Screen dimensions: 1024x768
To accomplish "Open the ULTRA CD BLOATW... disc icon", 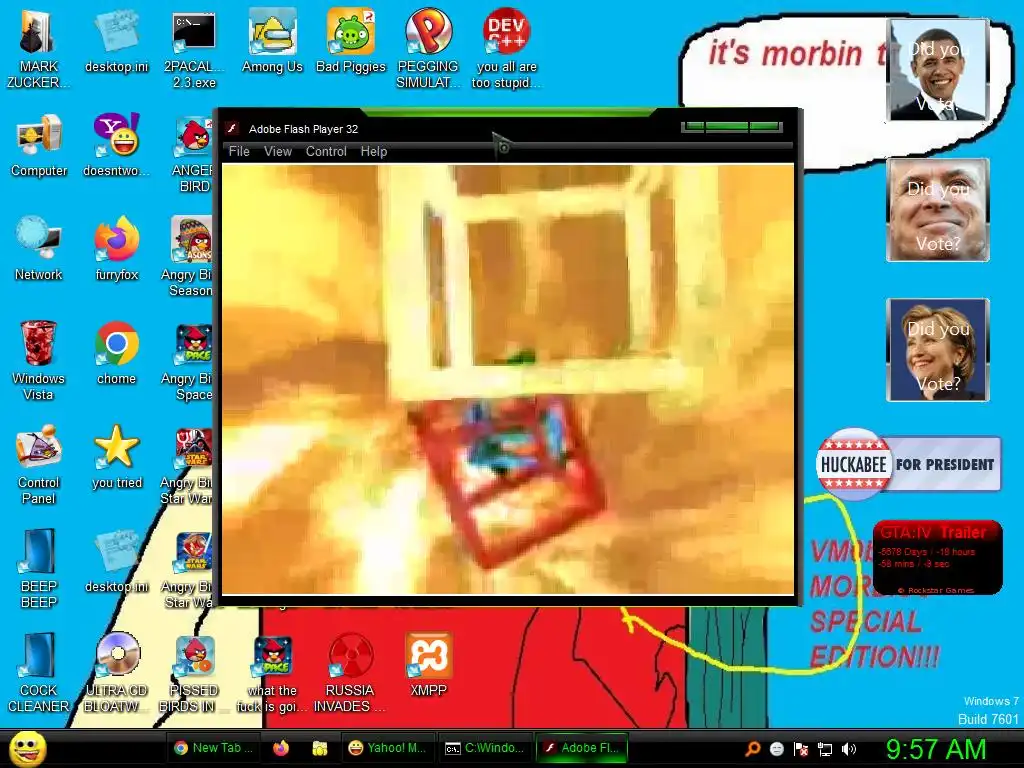I will [x=116, y=673].
